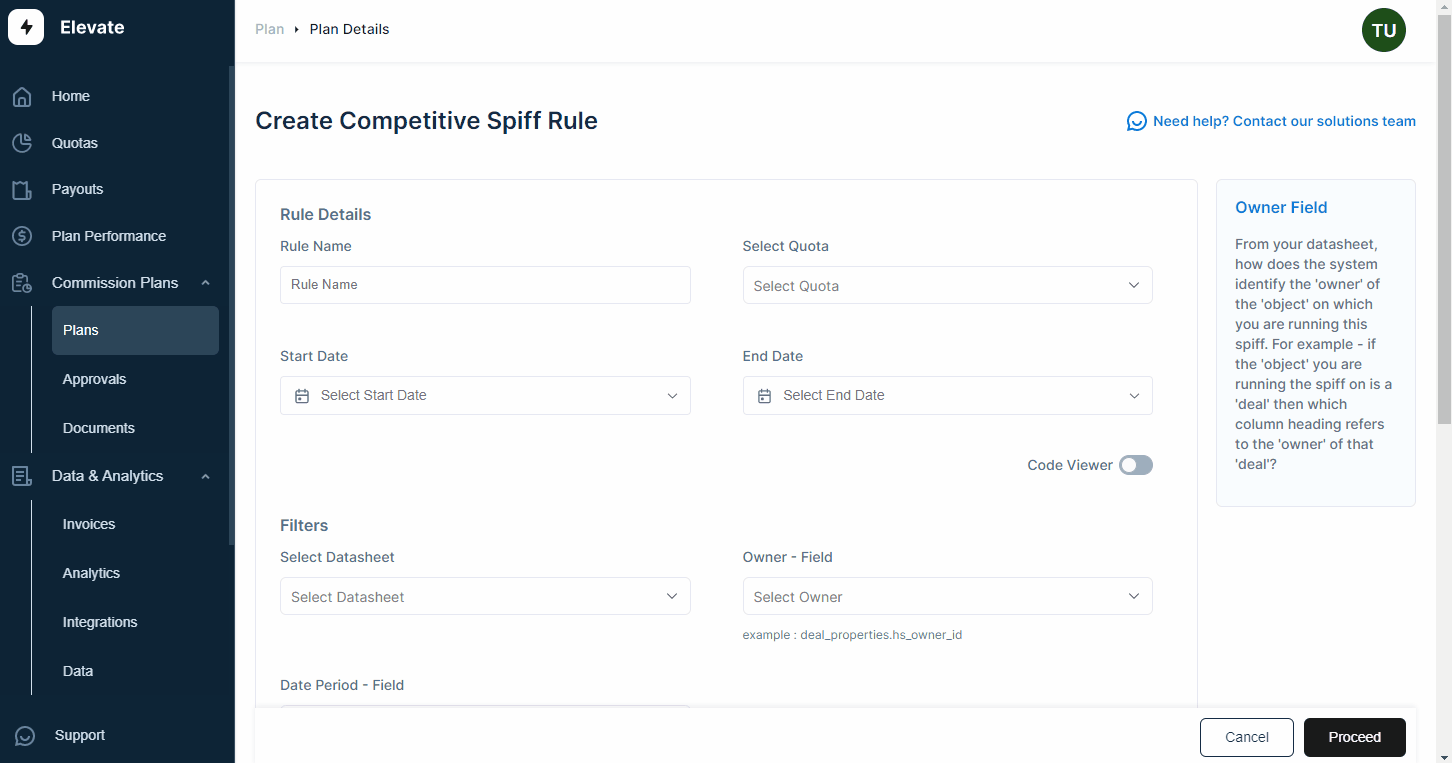Collapse the Data & Analytics section
Screen dimensions: 1452x763
coord(205,476)
